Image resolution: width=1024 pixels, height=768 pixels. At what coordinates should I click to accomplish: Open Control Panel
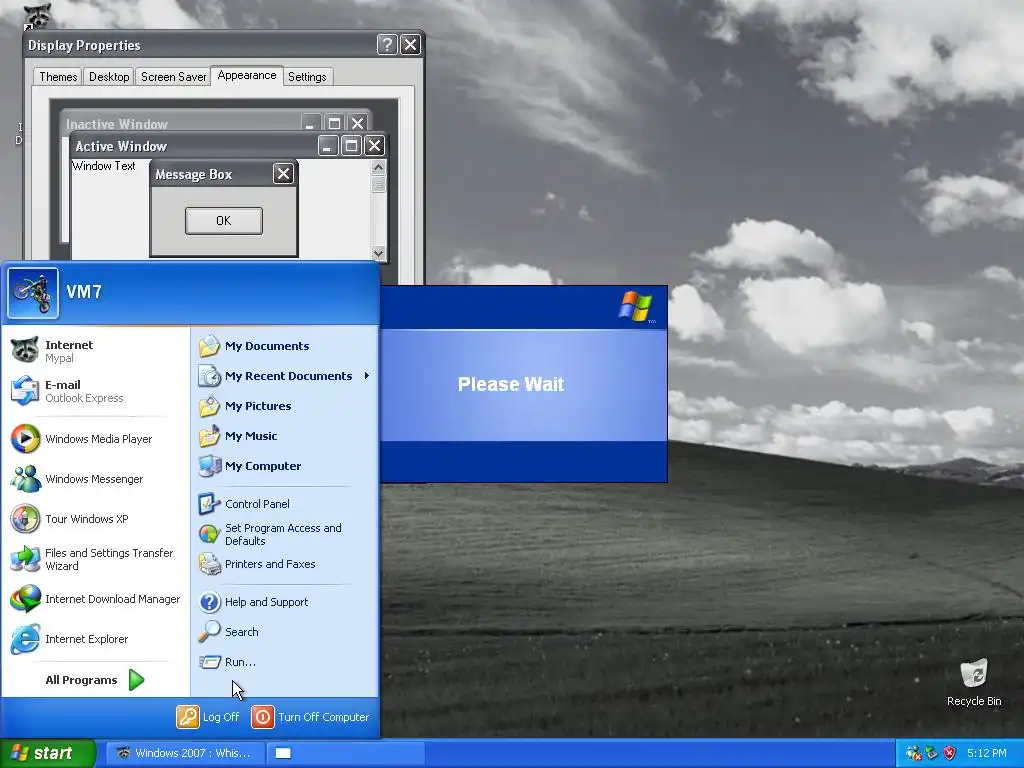click(x=285, y=504)
